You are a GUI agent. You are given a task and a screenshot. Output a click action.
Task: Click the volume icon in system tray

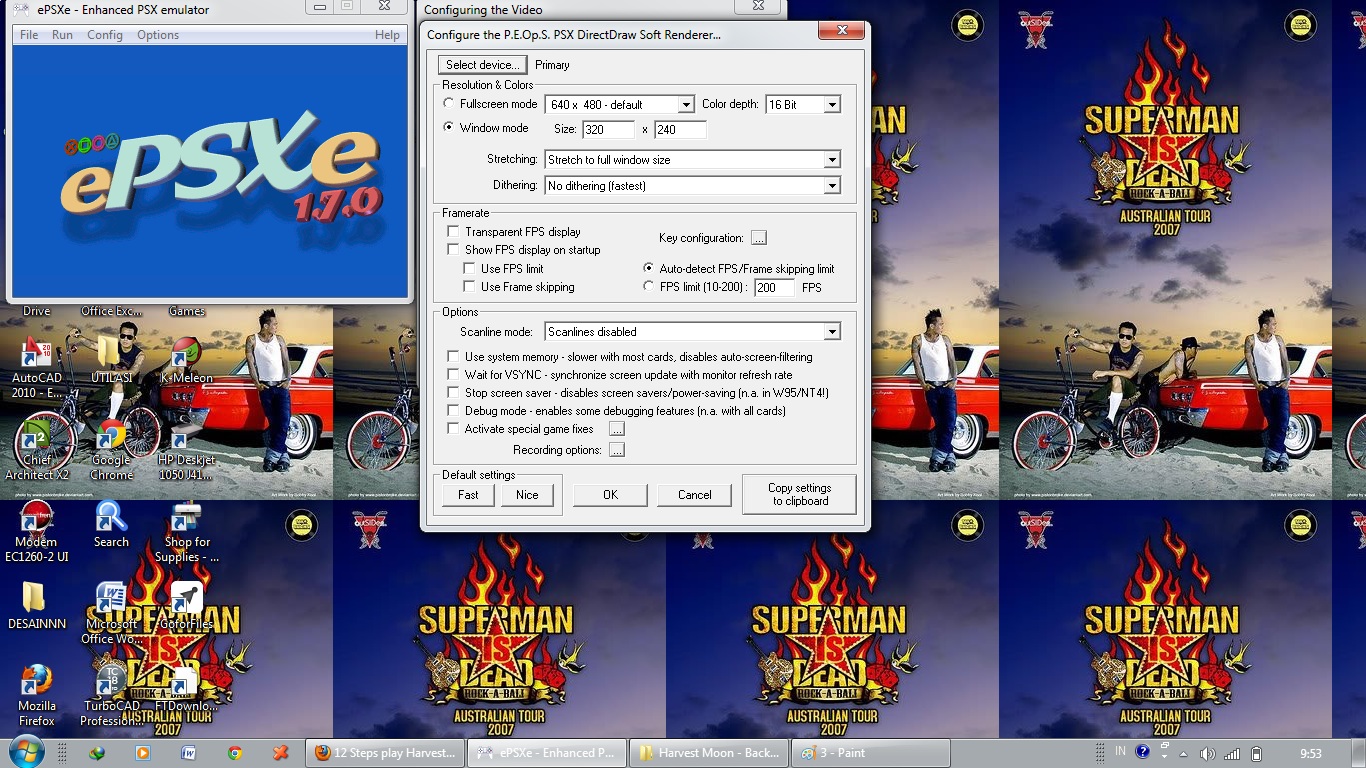pyautogui.click(x=1207, y=753)
